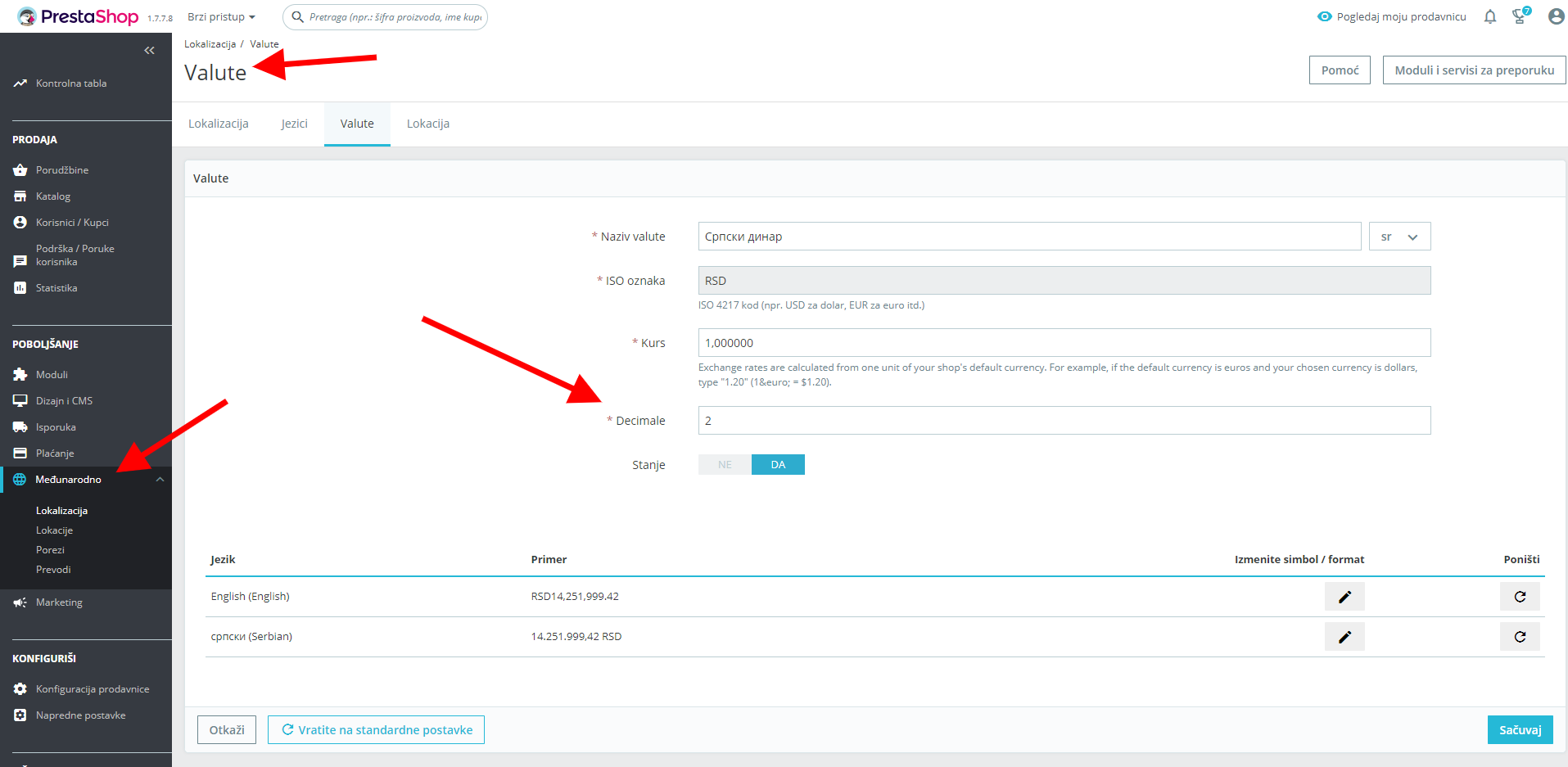Switch to the Lokalizacija tab
Viewport: 1568px width, 767px height.
point(219,124)
